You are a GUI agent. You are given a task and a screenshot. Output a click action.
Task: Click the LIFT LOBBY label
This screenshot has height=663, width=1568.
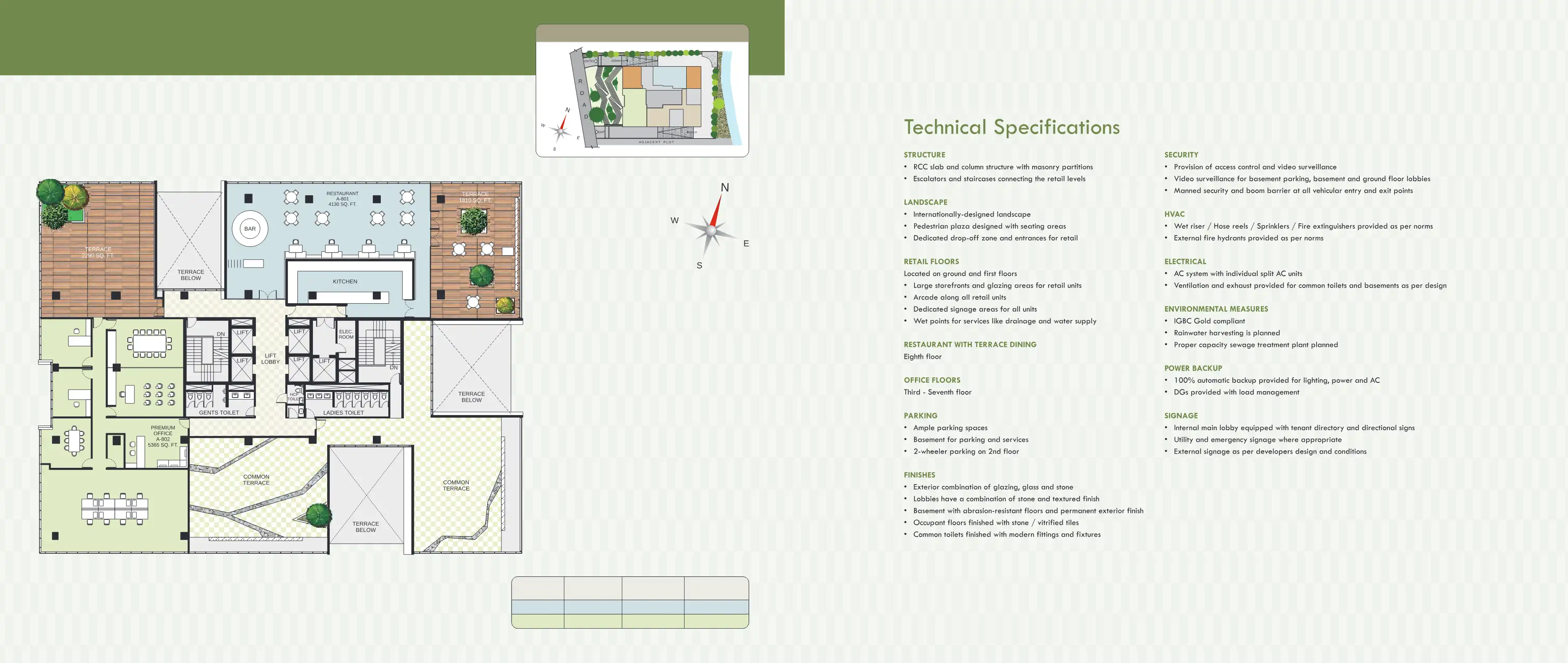[270, 359]
